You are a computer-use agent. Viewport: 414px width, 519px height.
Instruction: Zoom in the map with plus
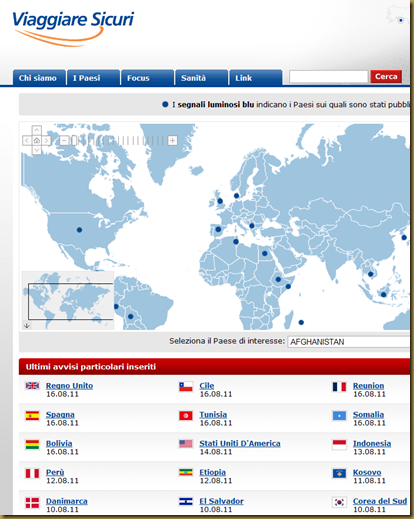172,140
